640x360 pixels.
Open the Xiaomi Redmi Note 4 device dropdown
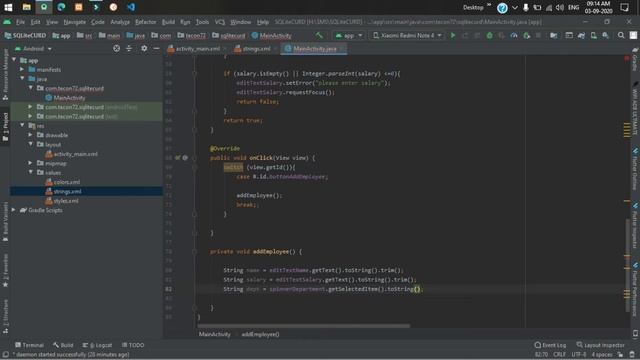coord(407,36)
